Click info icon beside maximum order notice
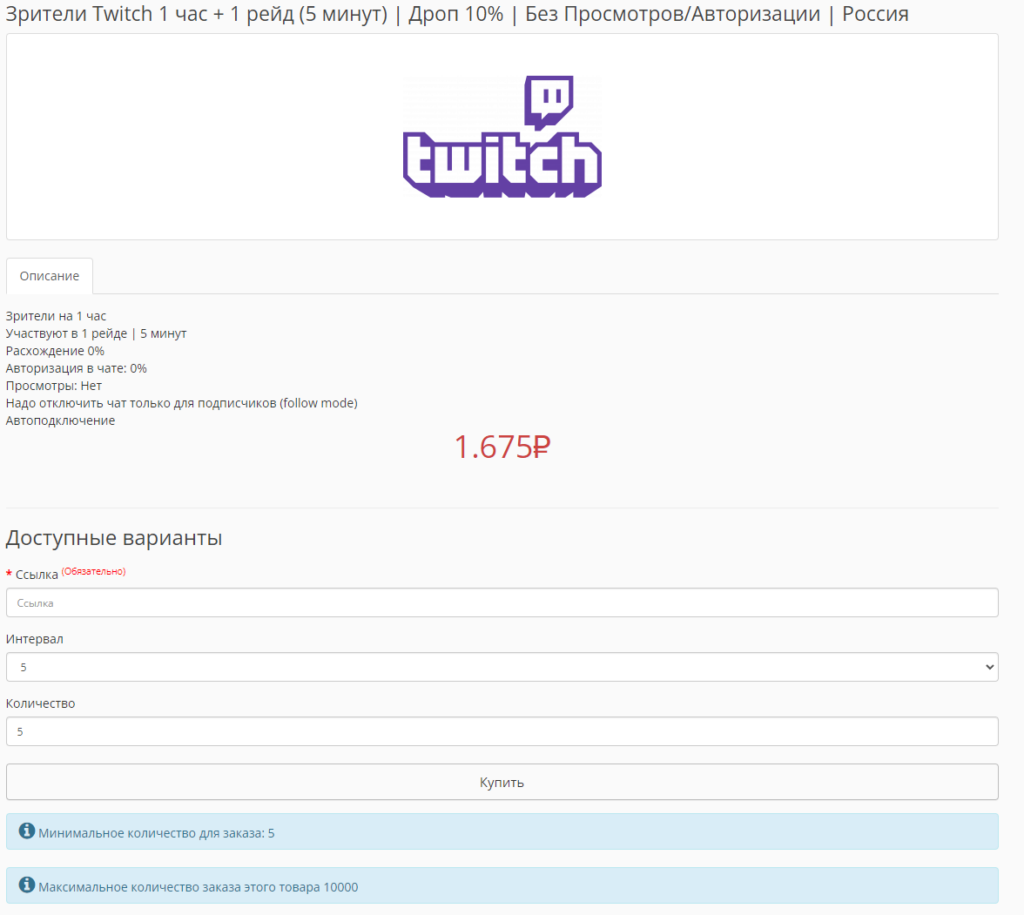Screen dimensions: 1024x915 (27, 885)
